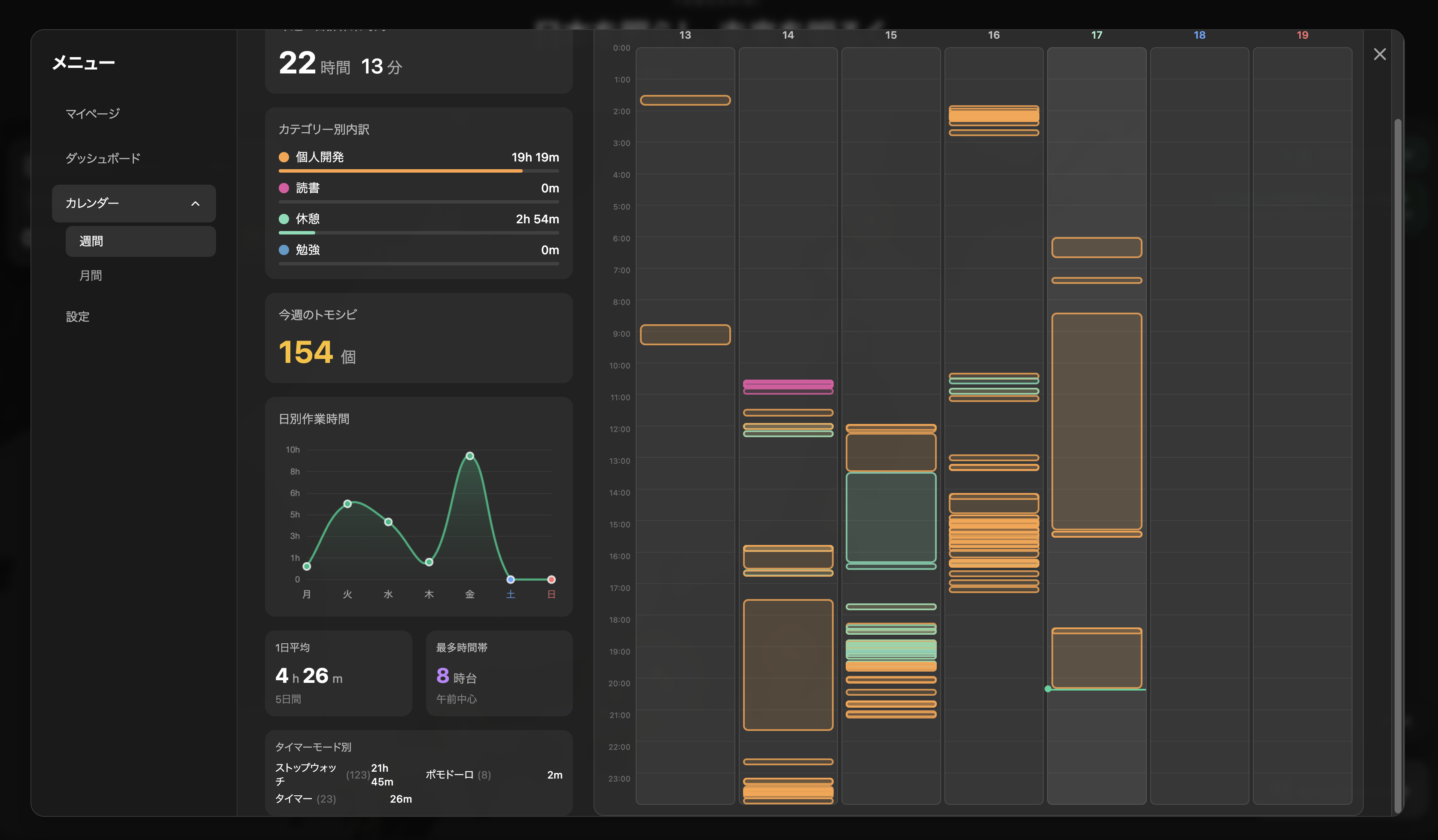Viewport: 1438px width, 840px height.
Task: Select the day 19 column header
Action: tap(1302, 35)
